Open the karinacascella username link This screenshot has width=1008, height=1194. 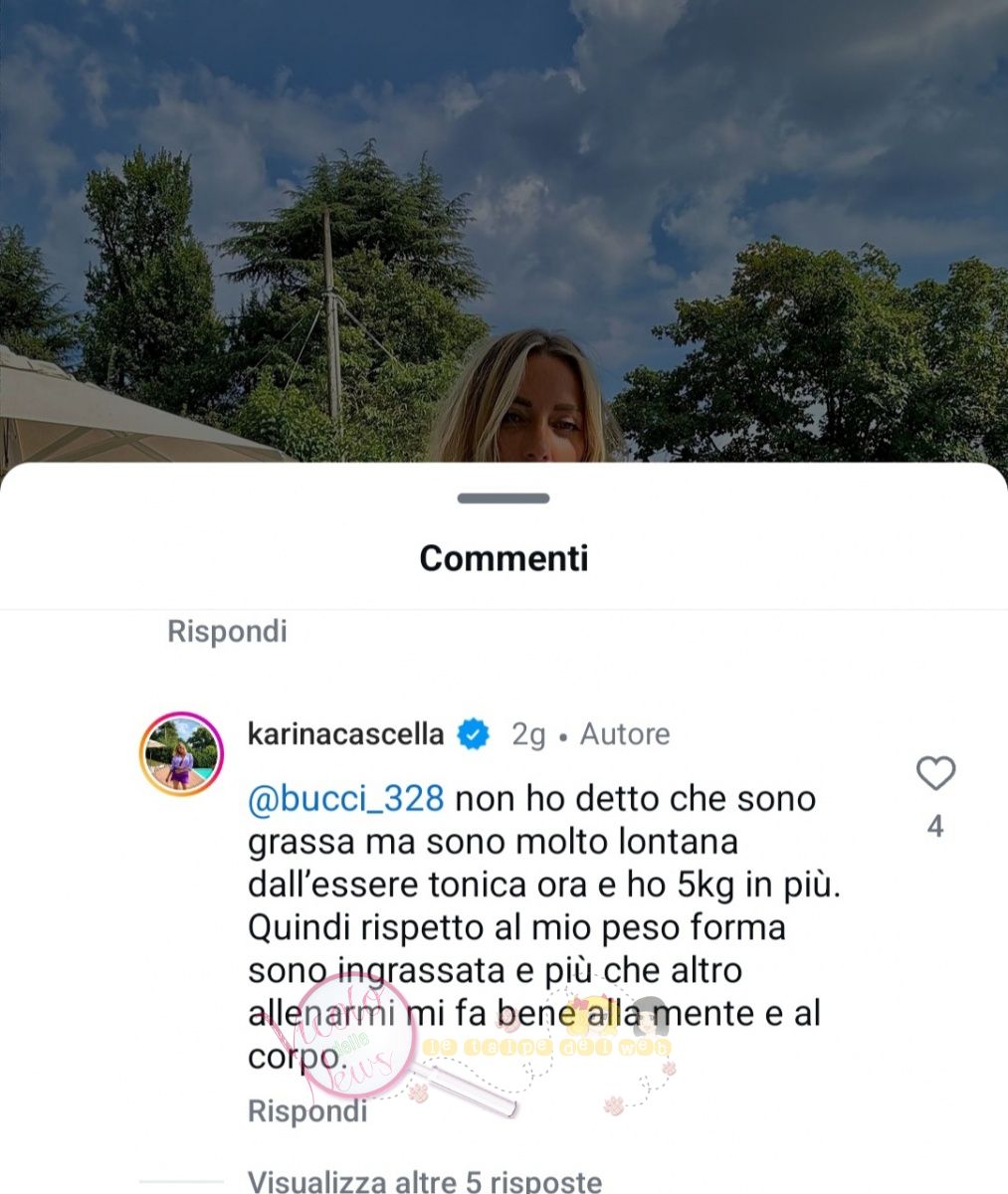tap(345, 734)
